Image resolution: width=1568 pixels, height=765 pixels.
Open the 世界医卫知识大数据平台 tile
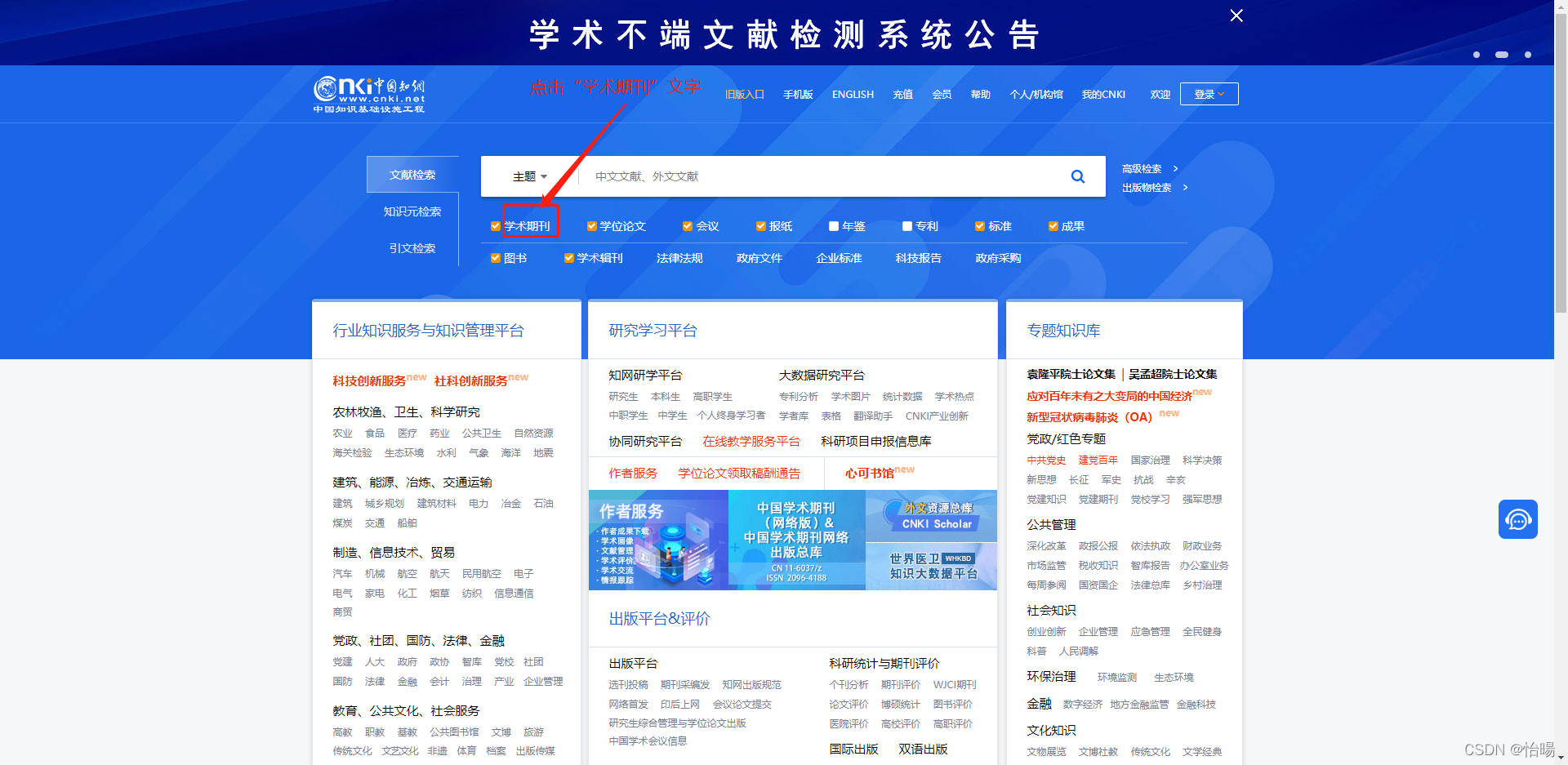pos(931,566)
